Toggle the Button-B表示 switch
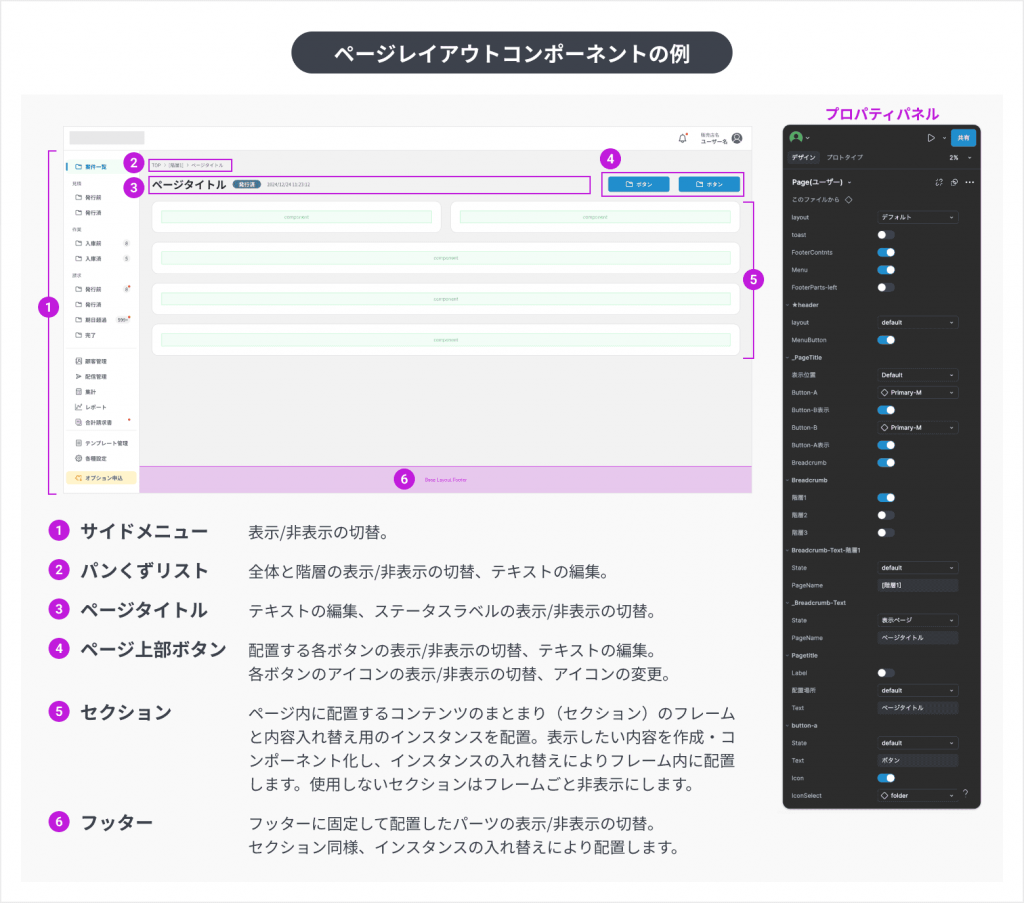The image size is (1024, 903). 886,410
